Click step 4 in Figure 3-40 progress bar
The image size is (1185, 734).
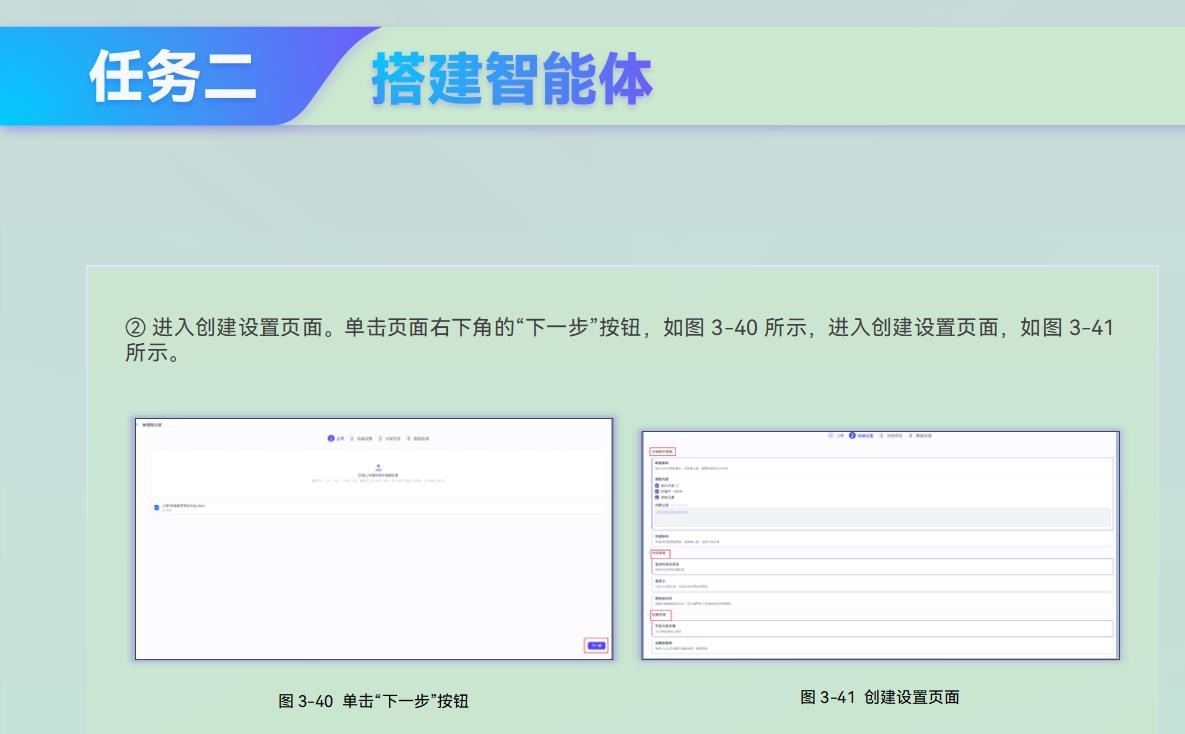(x=418, y=438)
